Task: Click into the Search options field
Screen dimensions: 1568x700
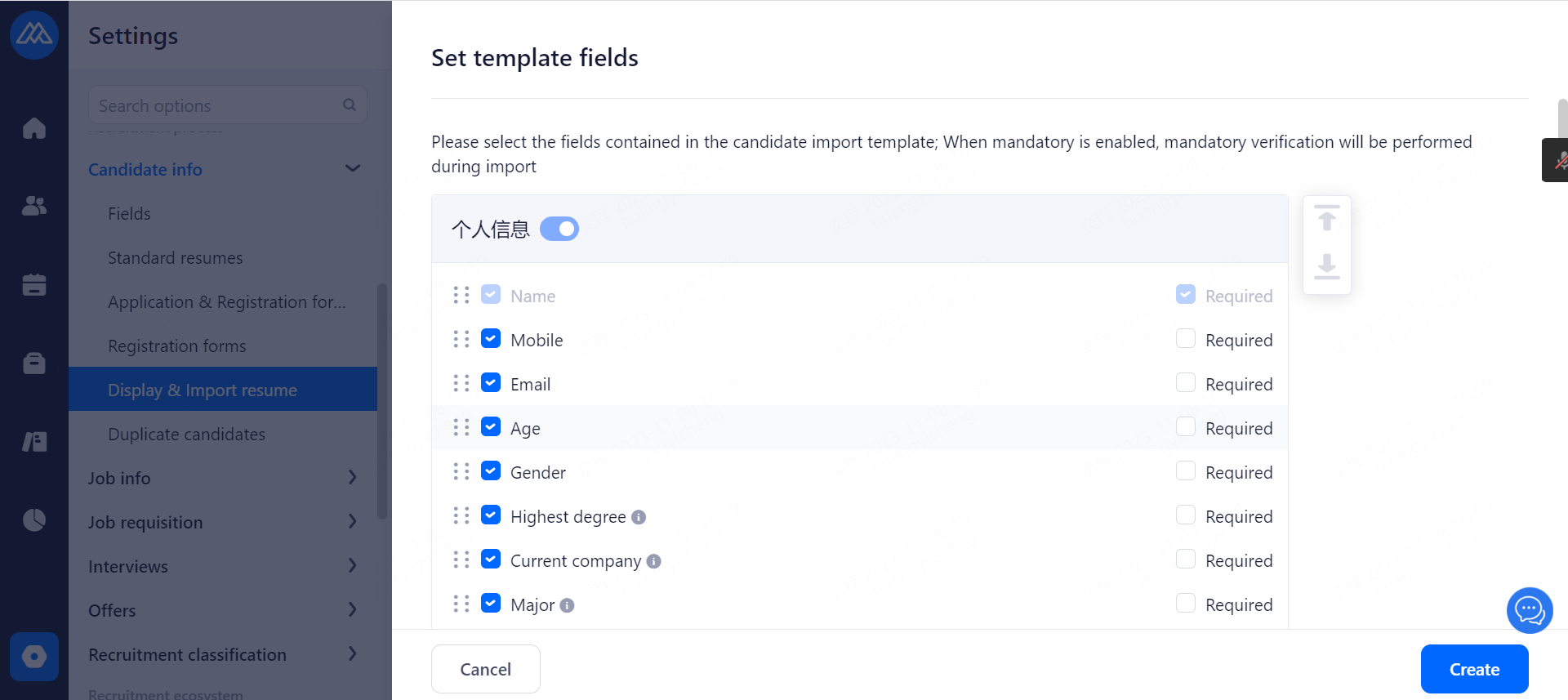Action: pos(216,105)
